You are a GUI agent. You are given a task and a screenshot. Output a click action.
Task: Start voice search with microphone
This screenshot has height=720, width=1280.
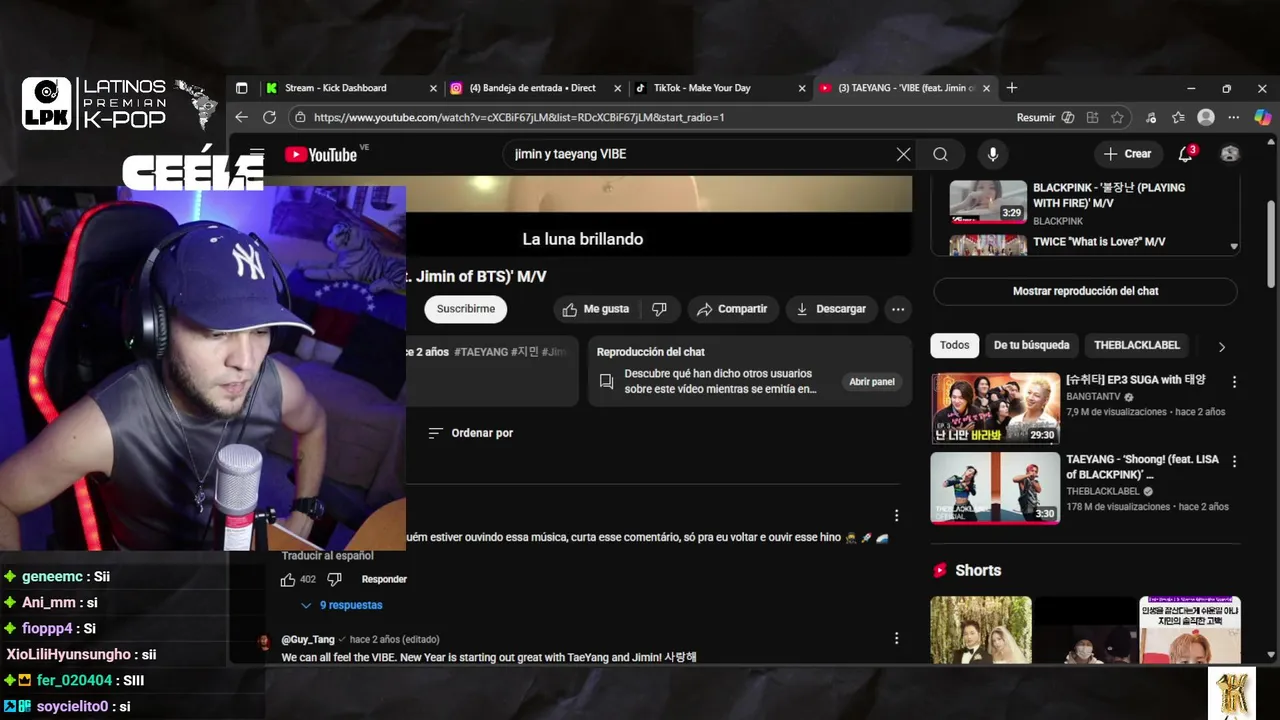pos(993,154)
